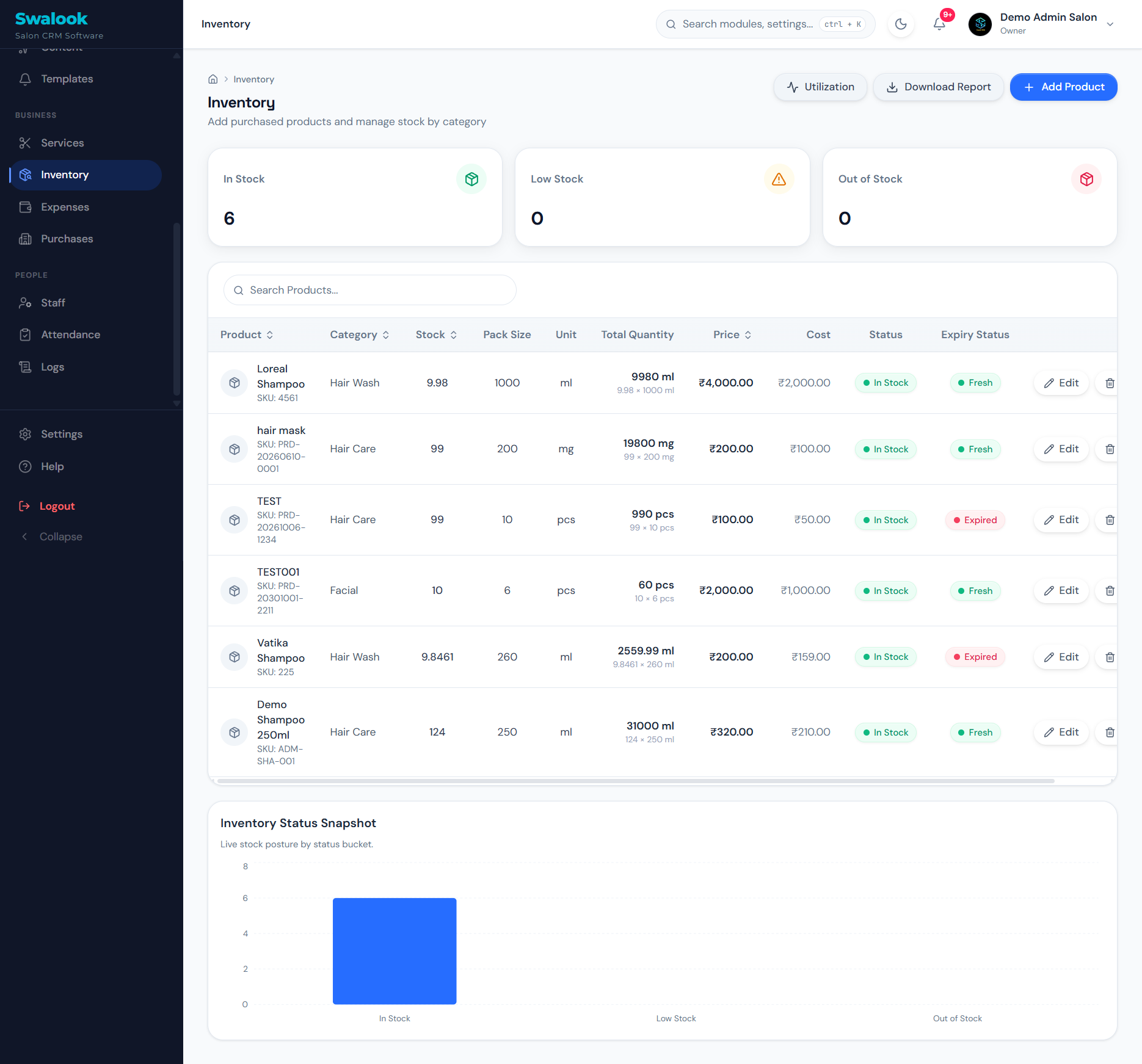
Task: Click the Loreal Shampoo product box icon
Action: tap(235, 383)
